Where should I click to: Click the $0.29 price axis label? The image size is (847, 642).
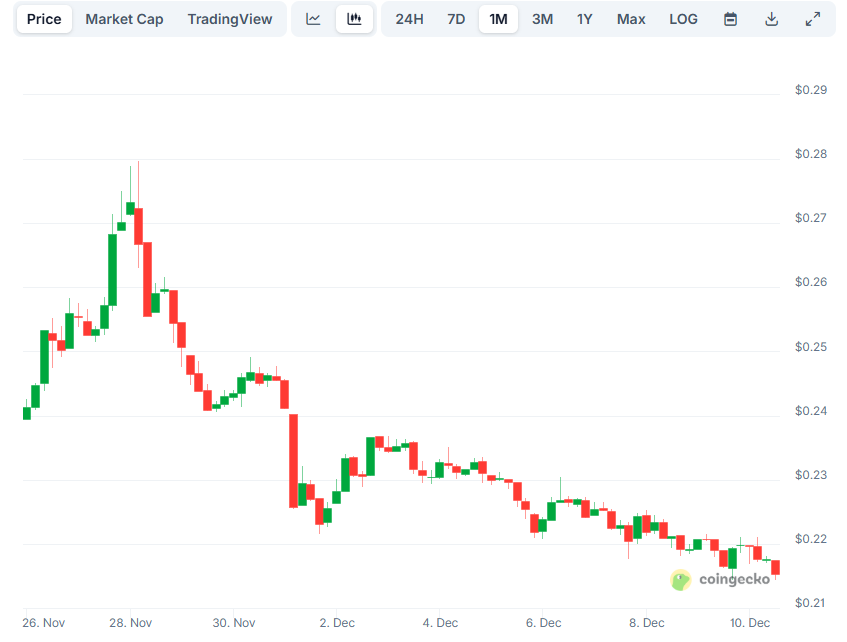[x=810, y=90]
